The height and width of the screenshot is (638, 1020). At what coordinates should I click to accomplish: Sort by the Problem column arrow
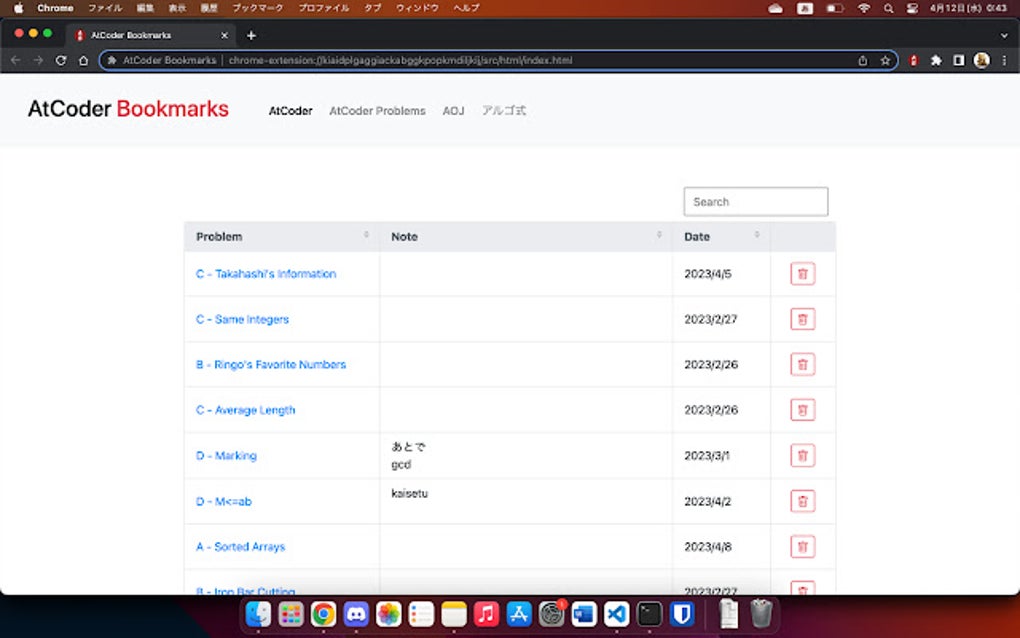(x=365, y=236)
